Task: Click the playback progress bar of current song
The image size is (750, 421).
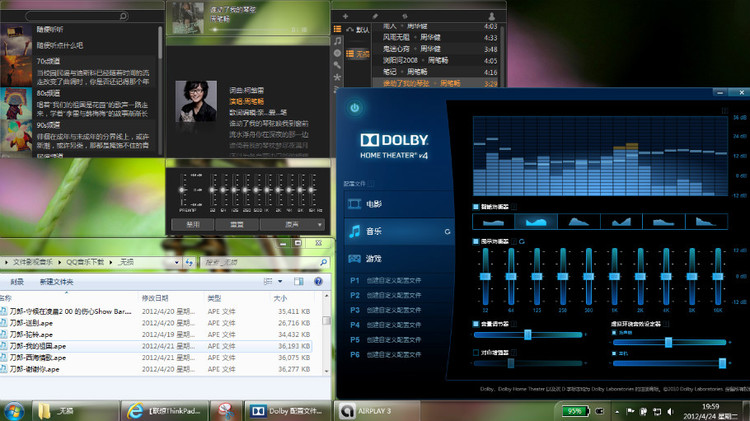Action: [x=259, y=30]
